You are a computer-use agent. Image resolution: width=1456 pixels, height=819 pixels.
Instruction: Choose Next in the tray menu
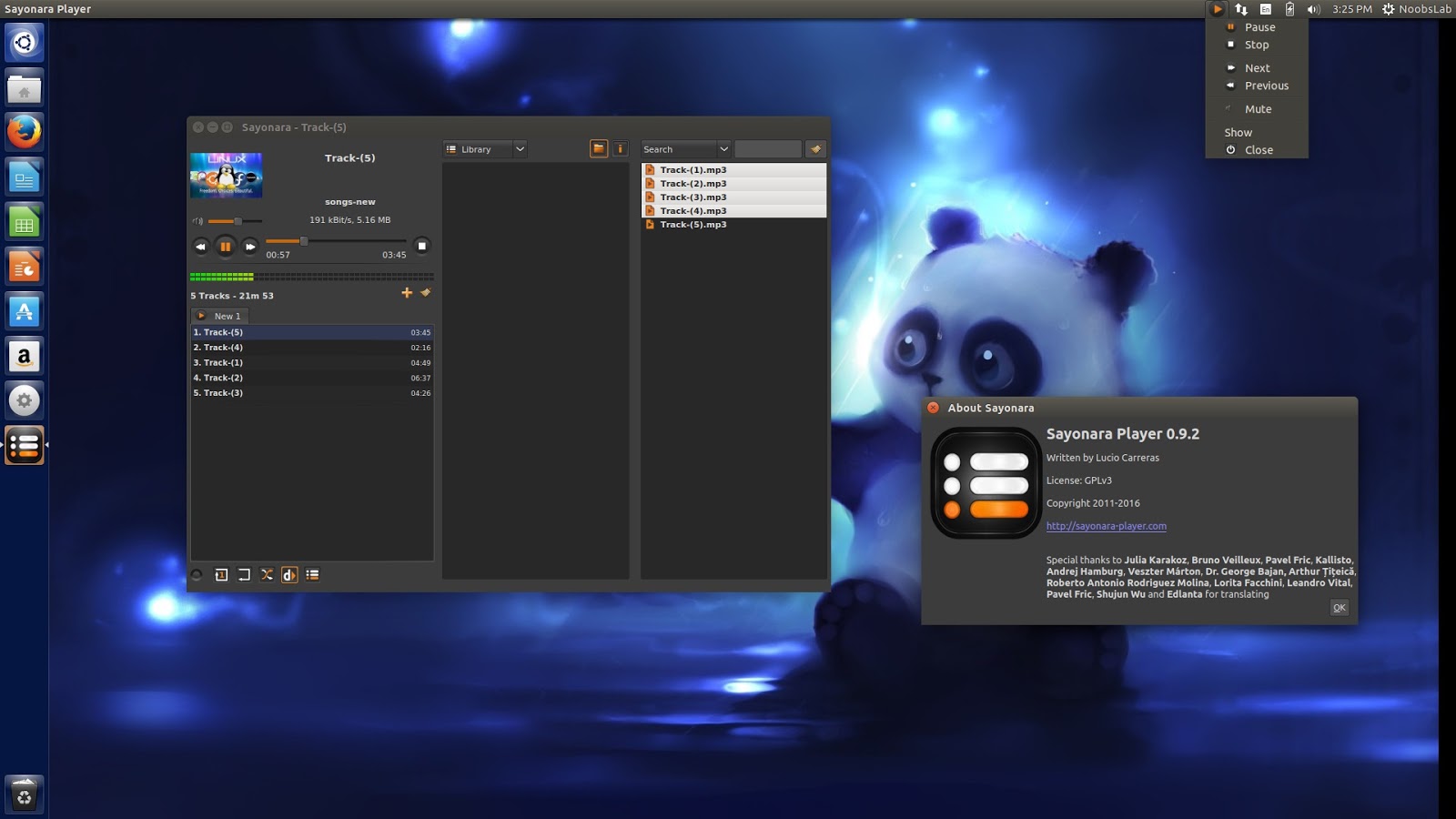click(1257, 68)
